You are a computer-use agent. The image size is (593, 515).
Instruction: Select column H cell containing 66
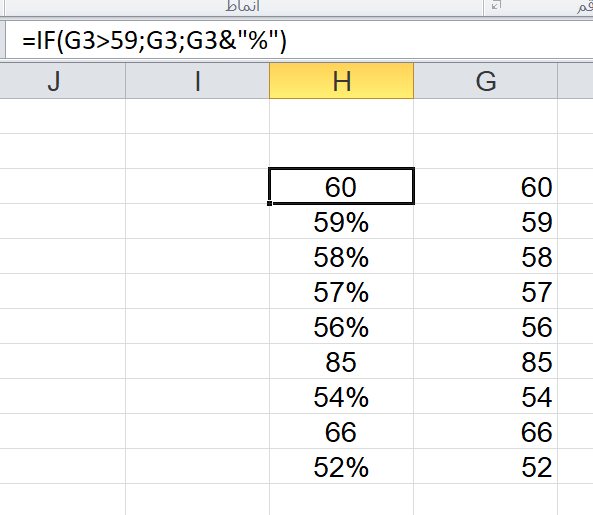pos(342,431)
